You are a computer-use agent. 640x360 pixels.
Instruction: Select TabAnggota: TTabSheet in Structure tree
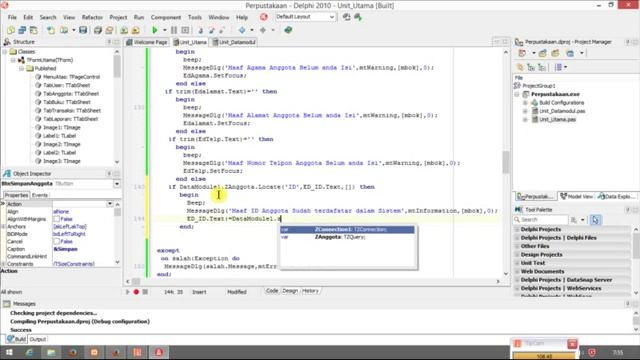[x=71, y=94]
